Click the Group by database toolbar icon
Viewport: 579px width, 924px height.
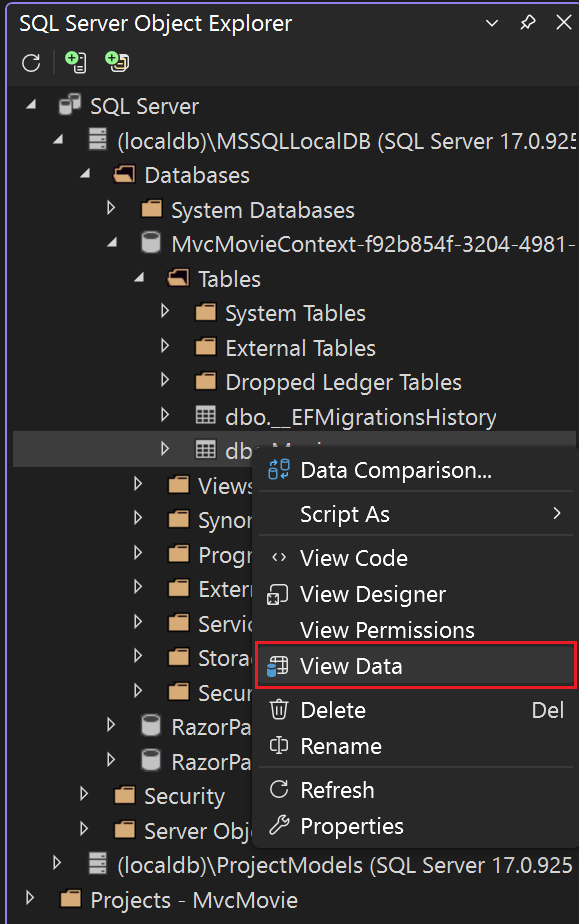pos(117,62)
